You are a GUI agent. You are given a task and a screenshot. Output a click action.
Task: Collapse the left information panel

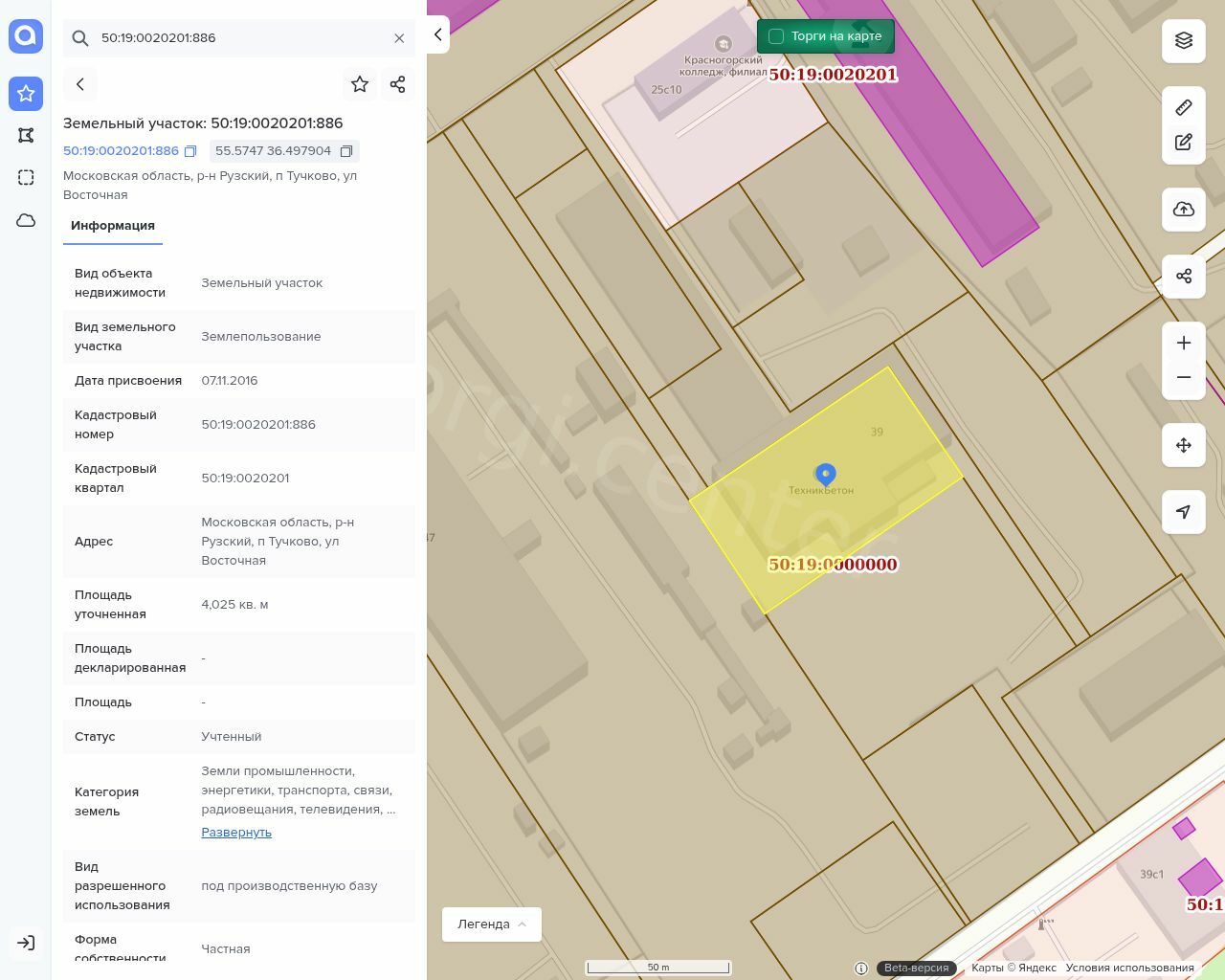click(x=437, y=34)
